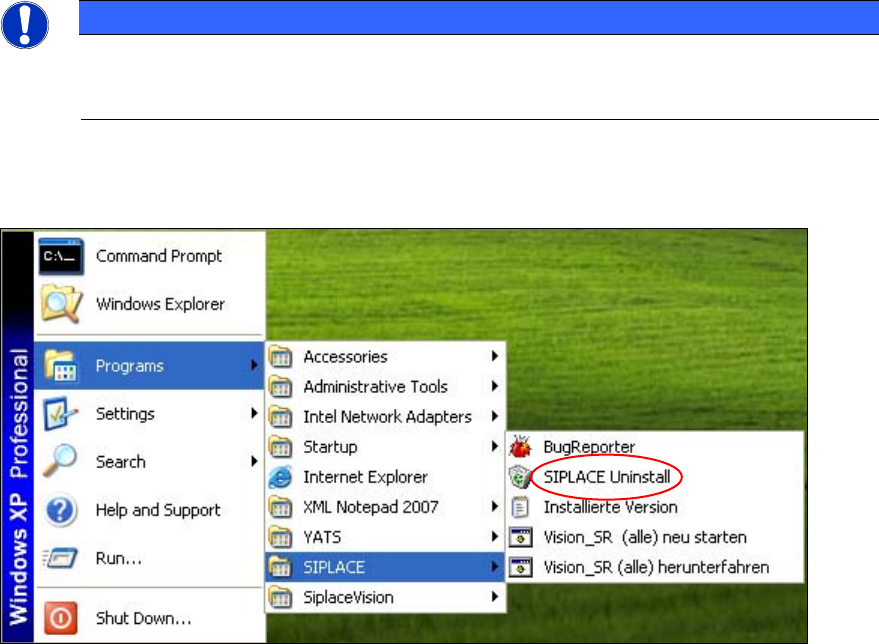The height and width of the screenshot is (644, 879).
Task: Choose the Search menu label
Action: pyautogui.click(x=121, y=462)
